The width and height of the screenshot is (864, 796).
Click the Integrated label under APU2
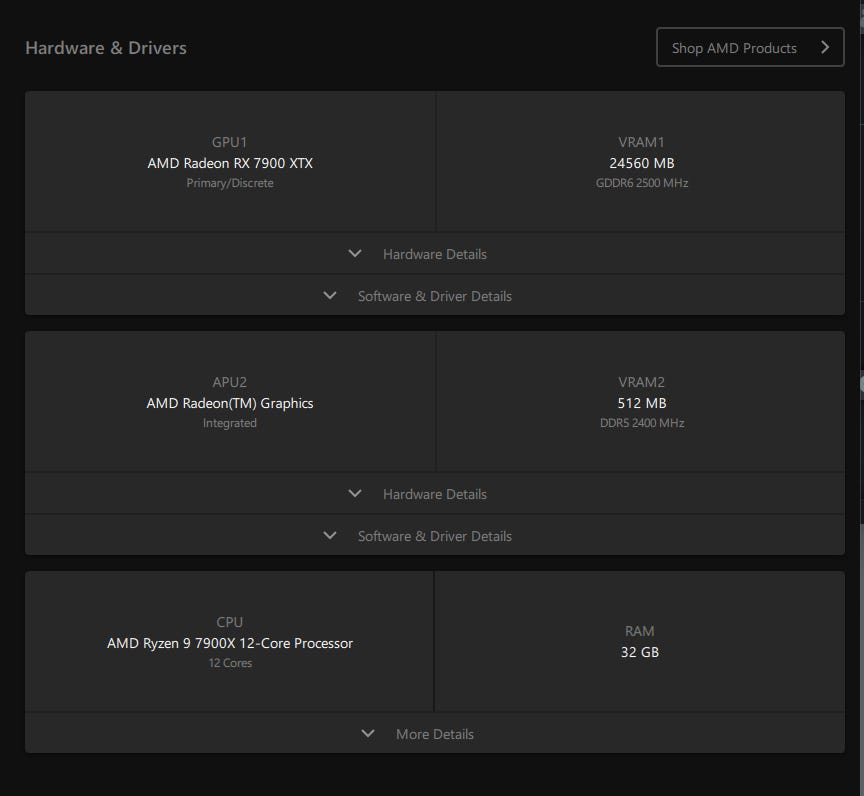230,423
